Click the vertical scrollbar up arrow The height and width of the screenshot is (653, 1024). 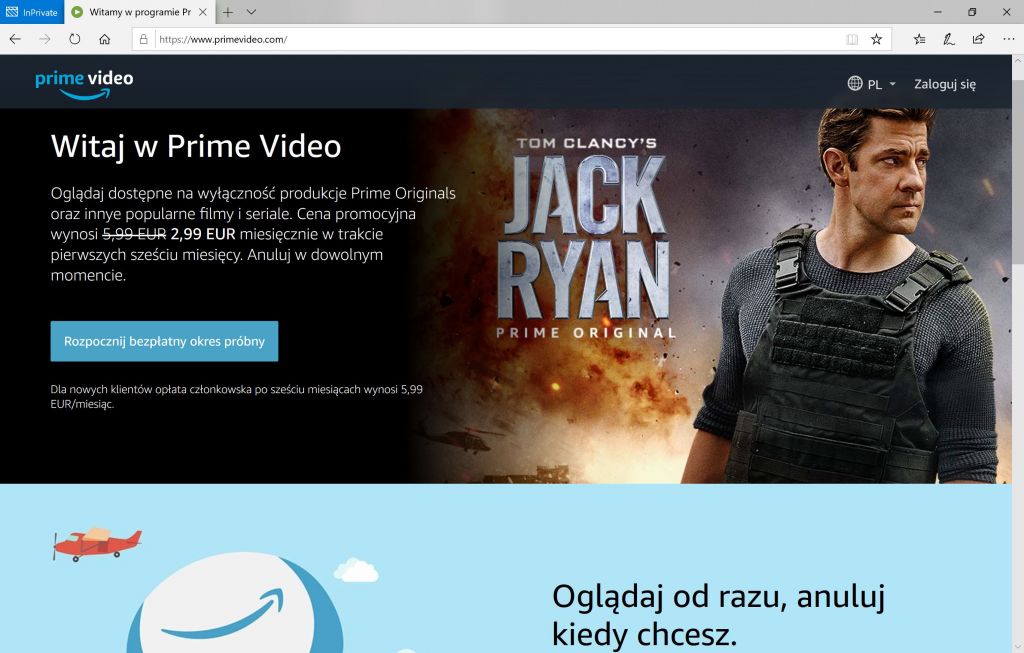pos(1017,60)
